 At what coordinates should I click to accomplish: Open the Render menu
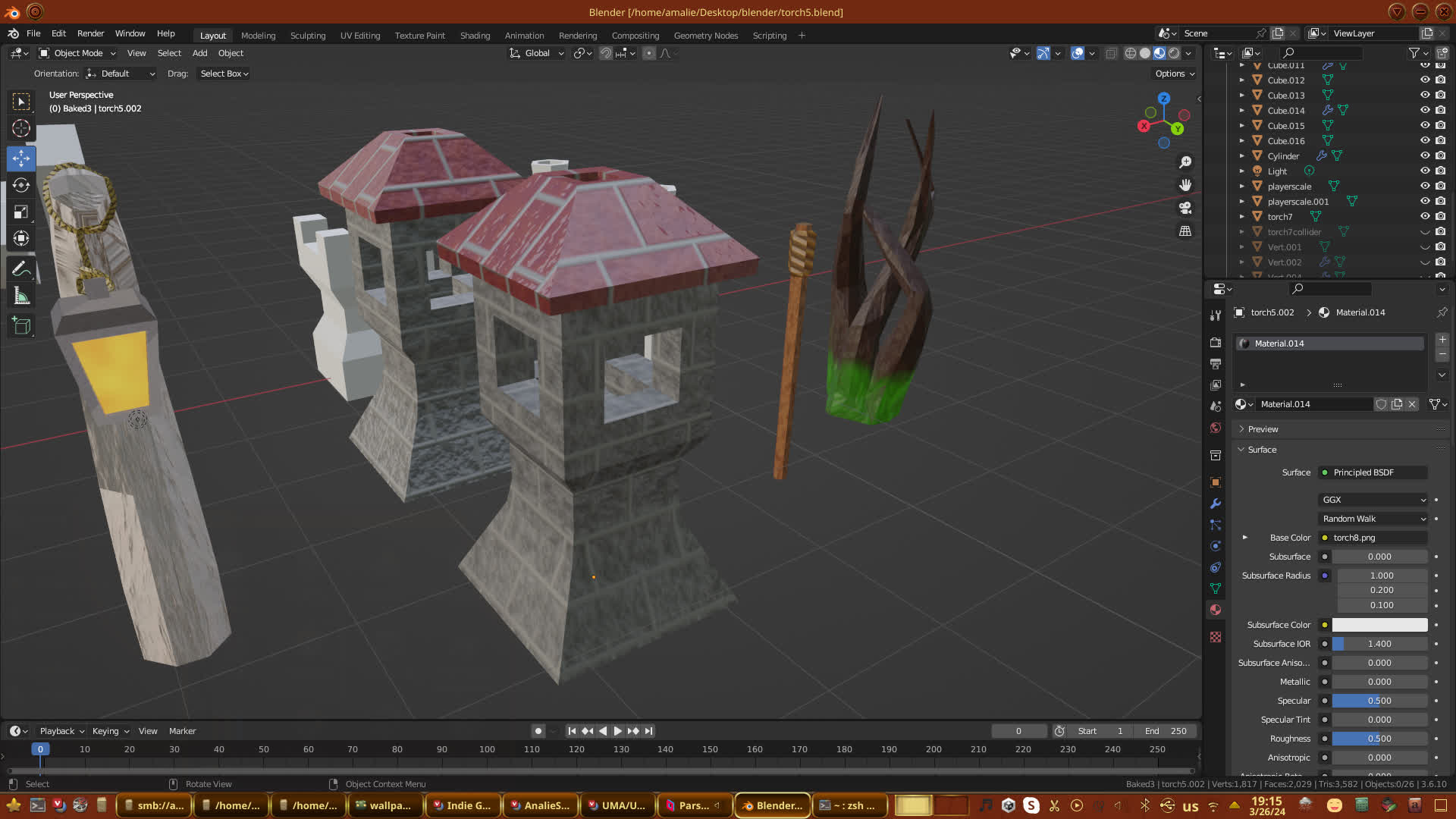pos(90,33)
